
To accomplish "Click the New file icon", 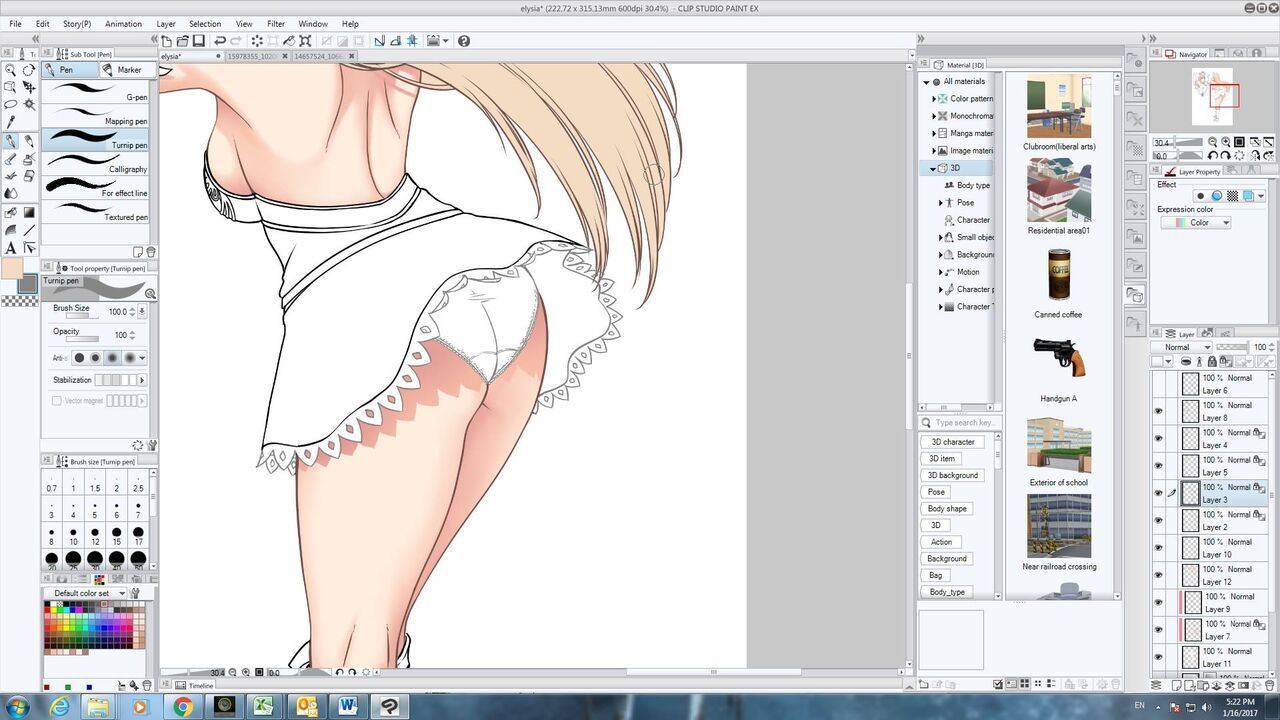I will click(167, 41).
